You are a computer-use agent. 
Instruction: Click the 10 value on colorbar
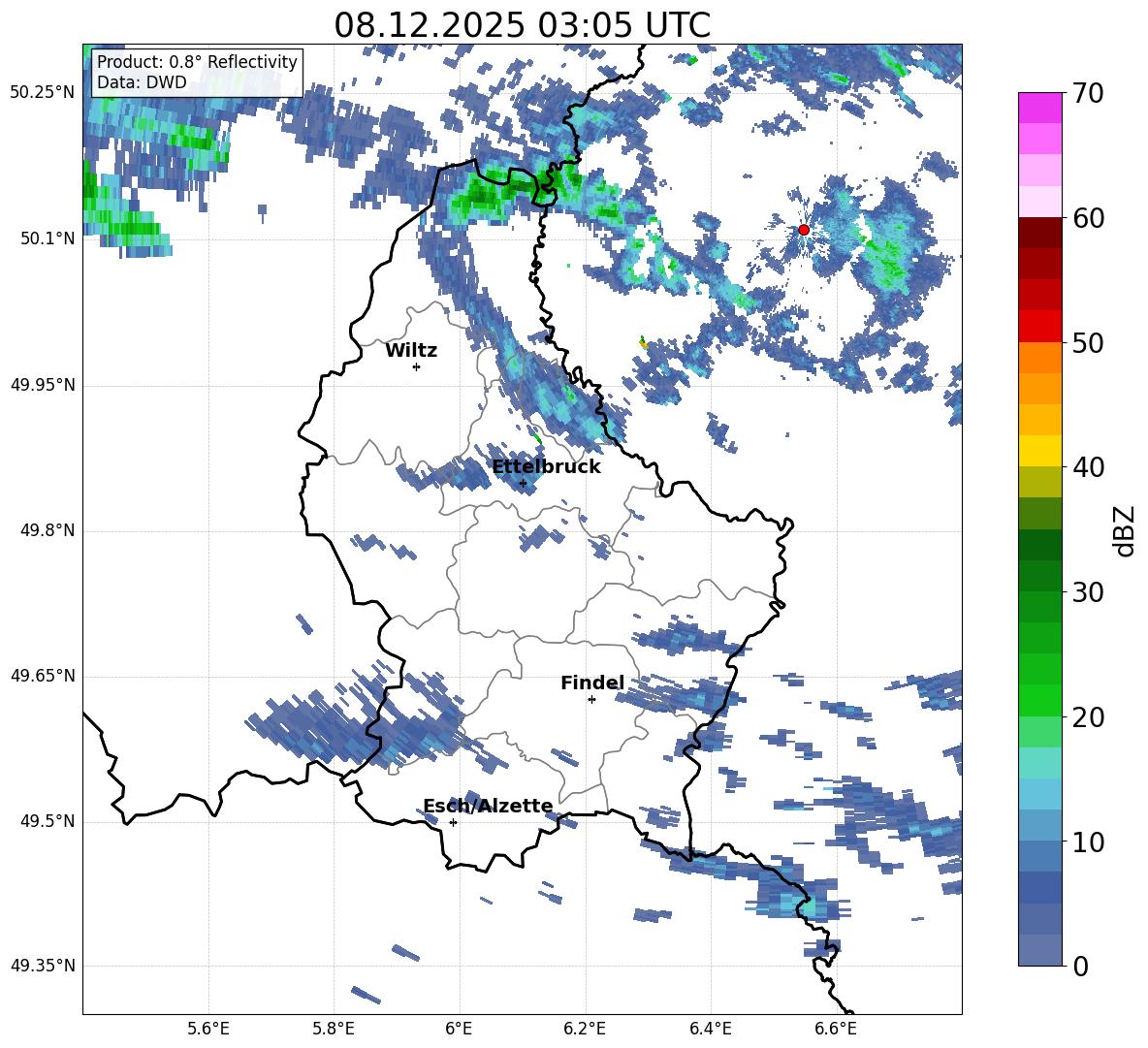point(1088,842)
